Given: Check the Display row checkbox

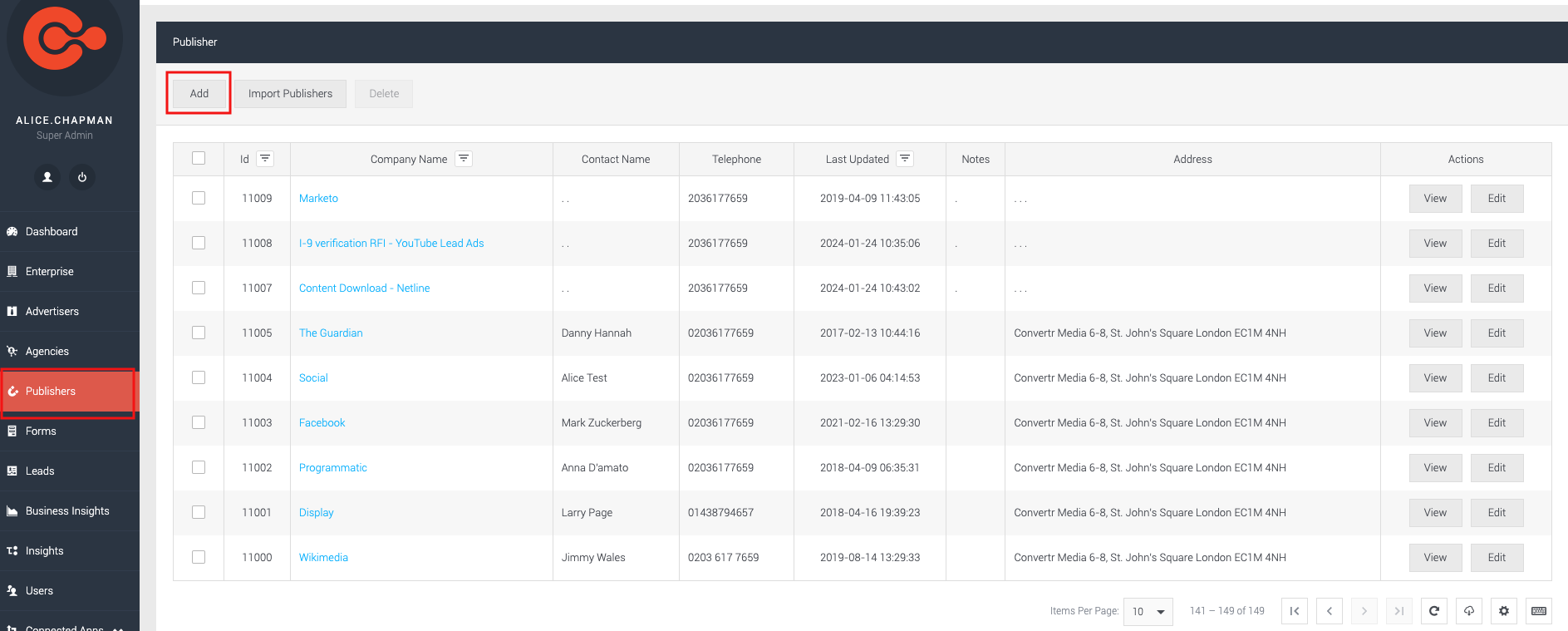Looking at the screenshot, I should [199, 512].
